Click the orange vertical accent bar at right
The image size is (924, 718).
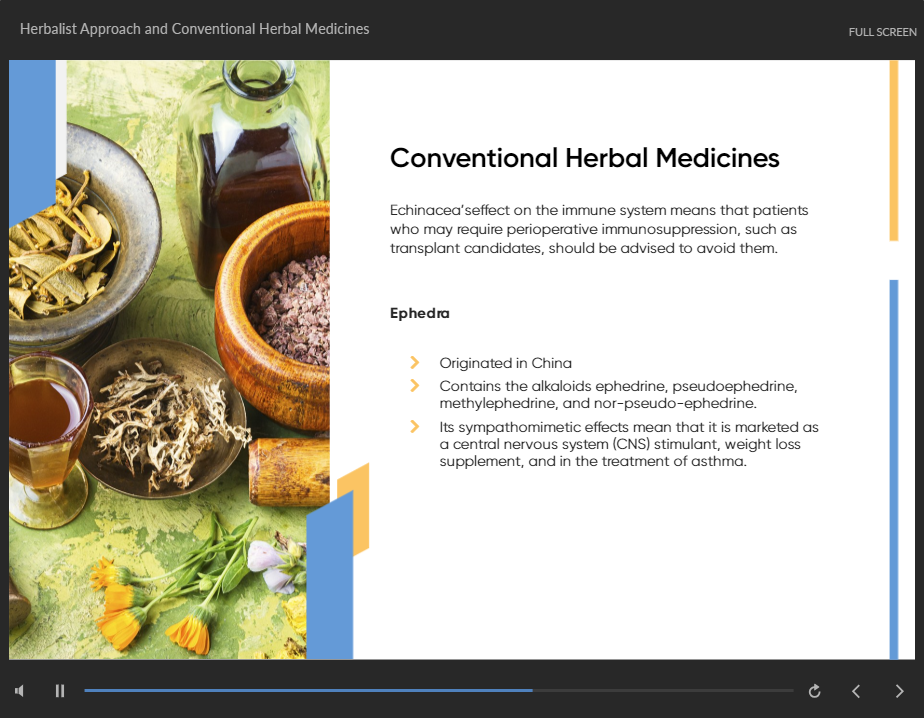pos(893,150)
